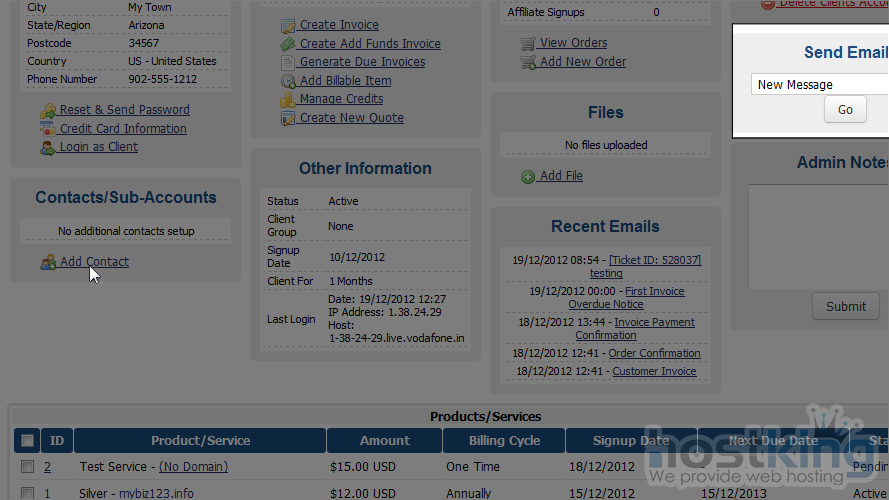Check the box for Test Service row
889x500 pixels.
click(28, 467)
